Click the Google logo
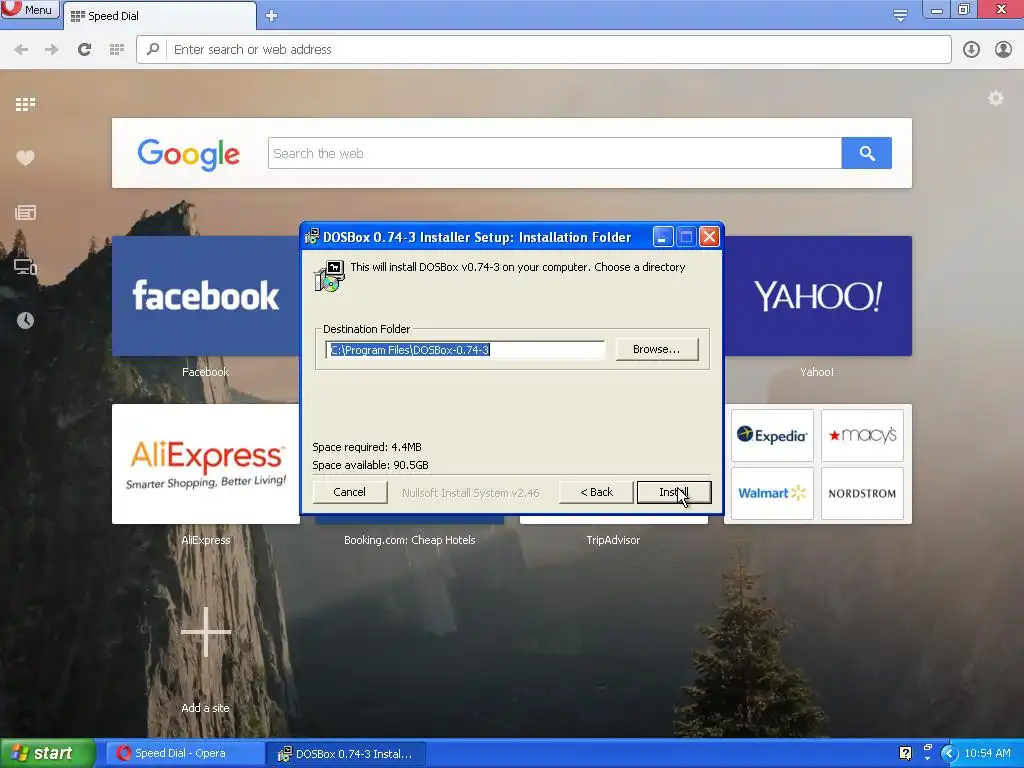The width and height of the screenshot is (1024, 768). click(189, 154)
